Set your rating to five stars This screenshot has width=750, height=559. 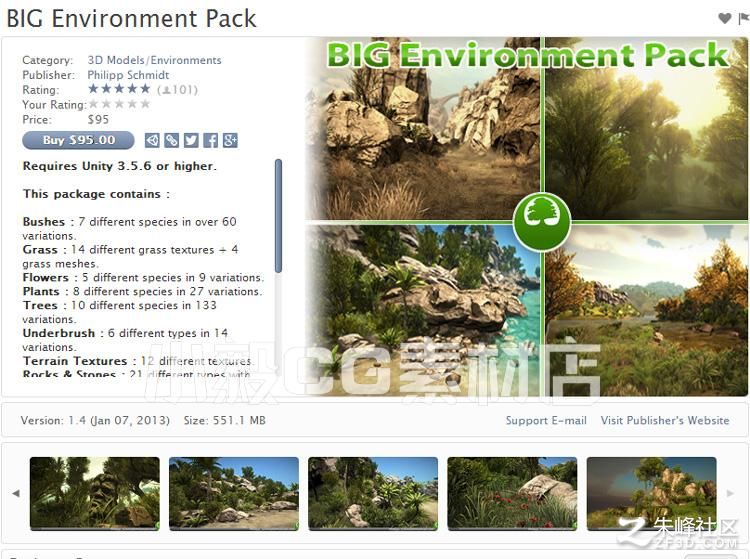pos(145,104)
